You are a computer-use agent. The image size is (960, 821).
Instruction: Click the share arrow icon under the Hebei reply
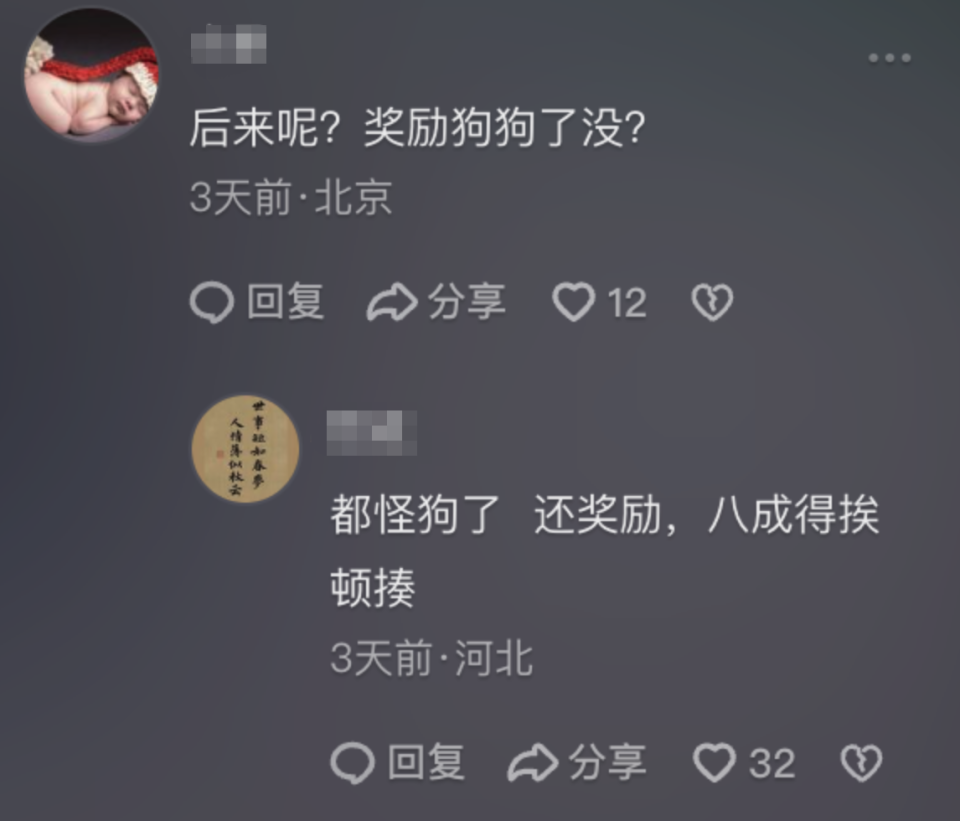point(533,763)
